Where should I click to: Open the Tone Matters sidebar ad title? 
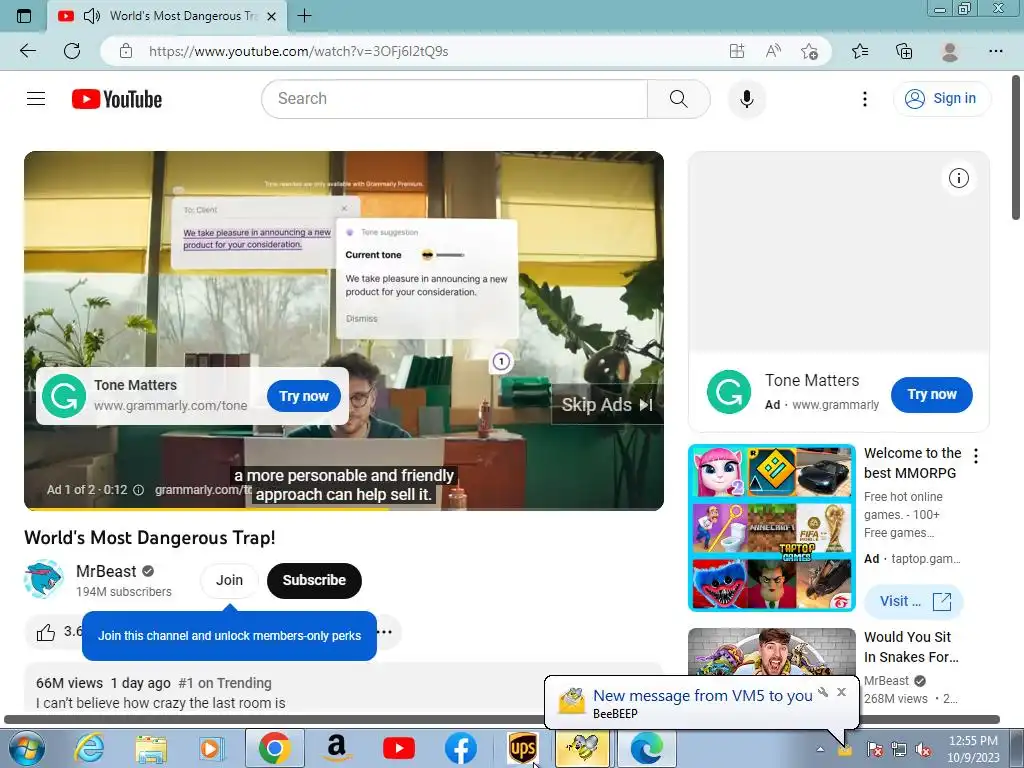point(812,380)
